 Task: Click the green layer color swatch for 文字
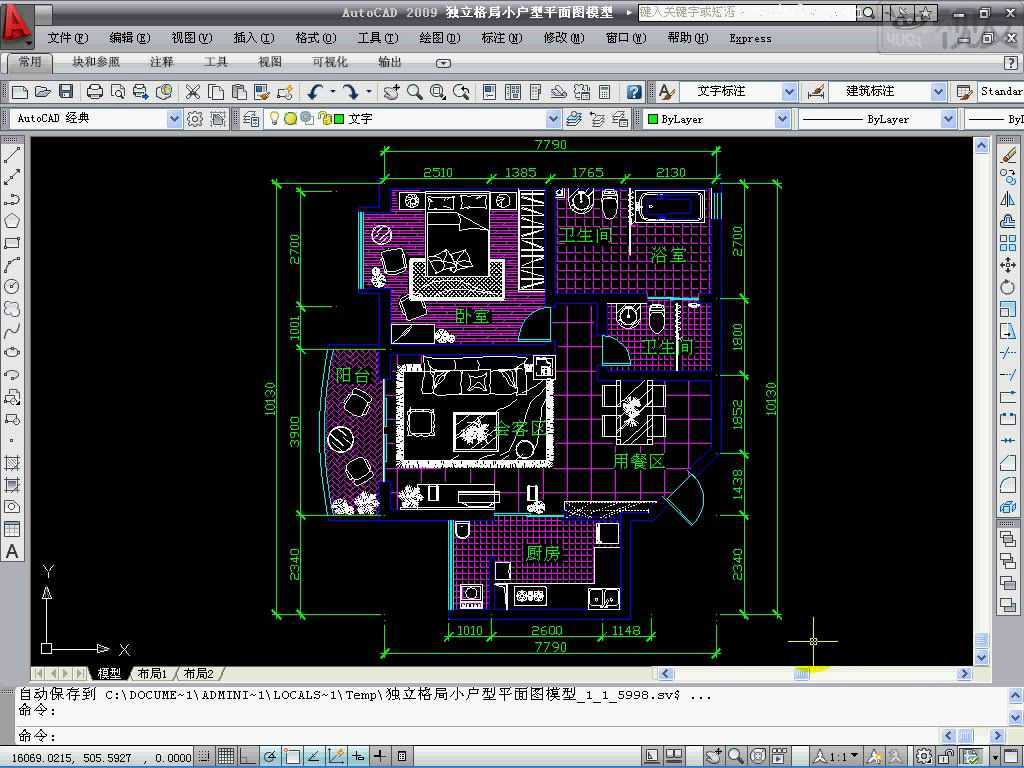(x=339, y=119)
